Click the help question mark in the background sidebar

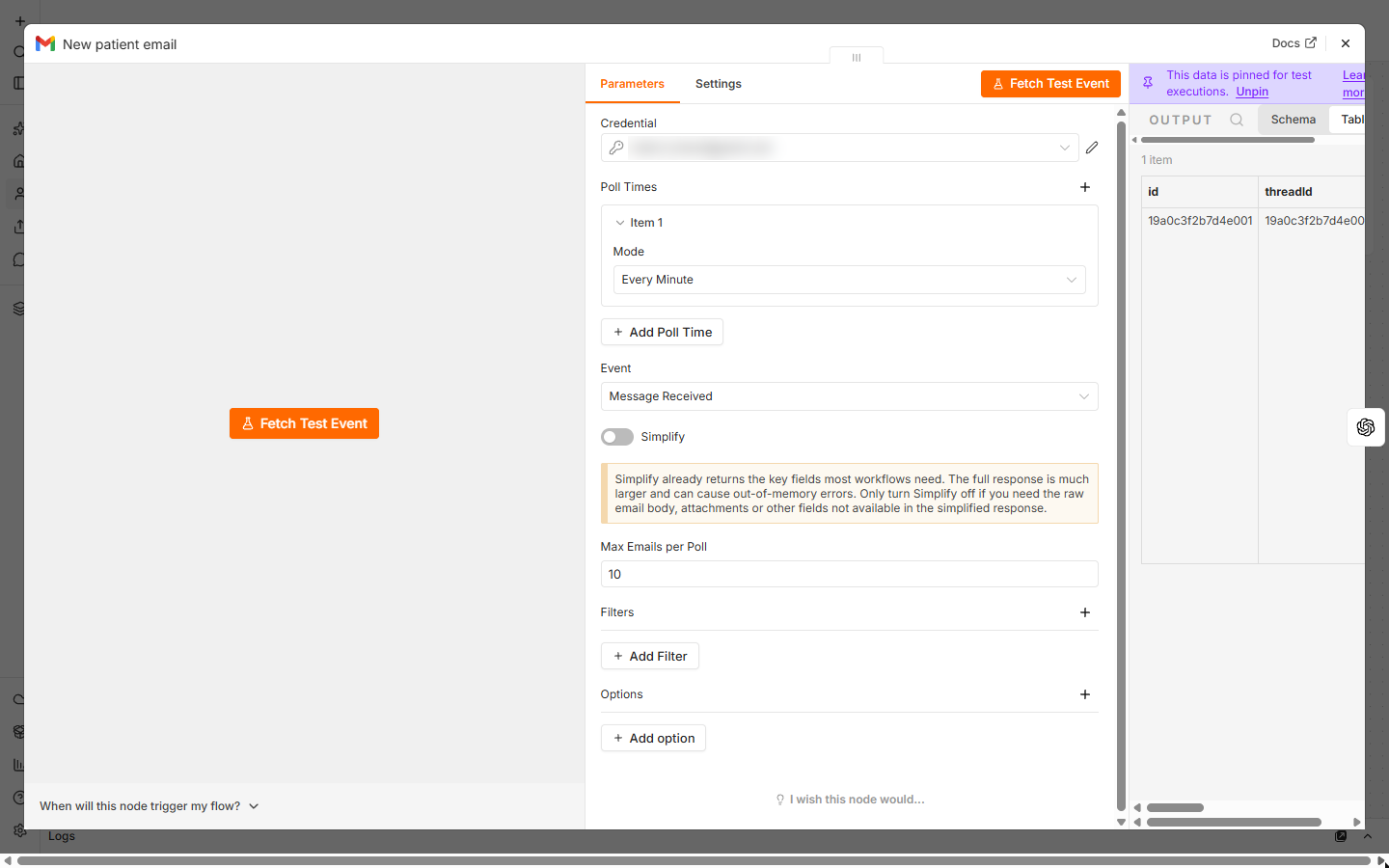click(19, 798)
